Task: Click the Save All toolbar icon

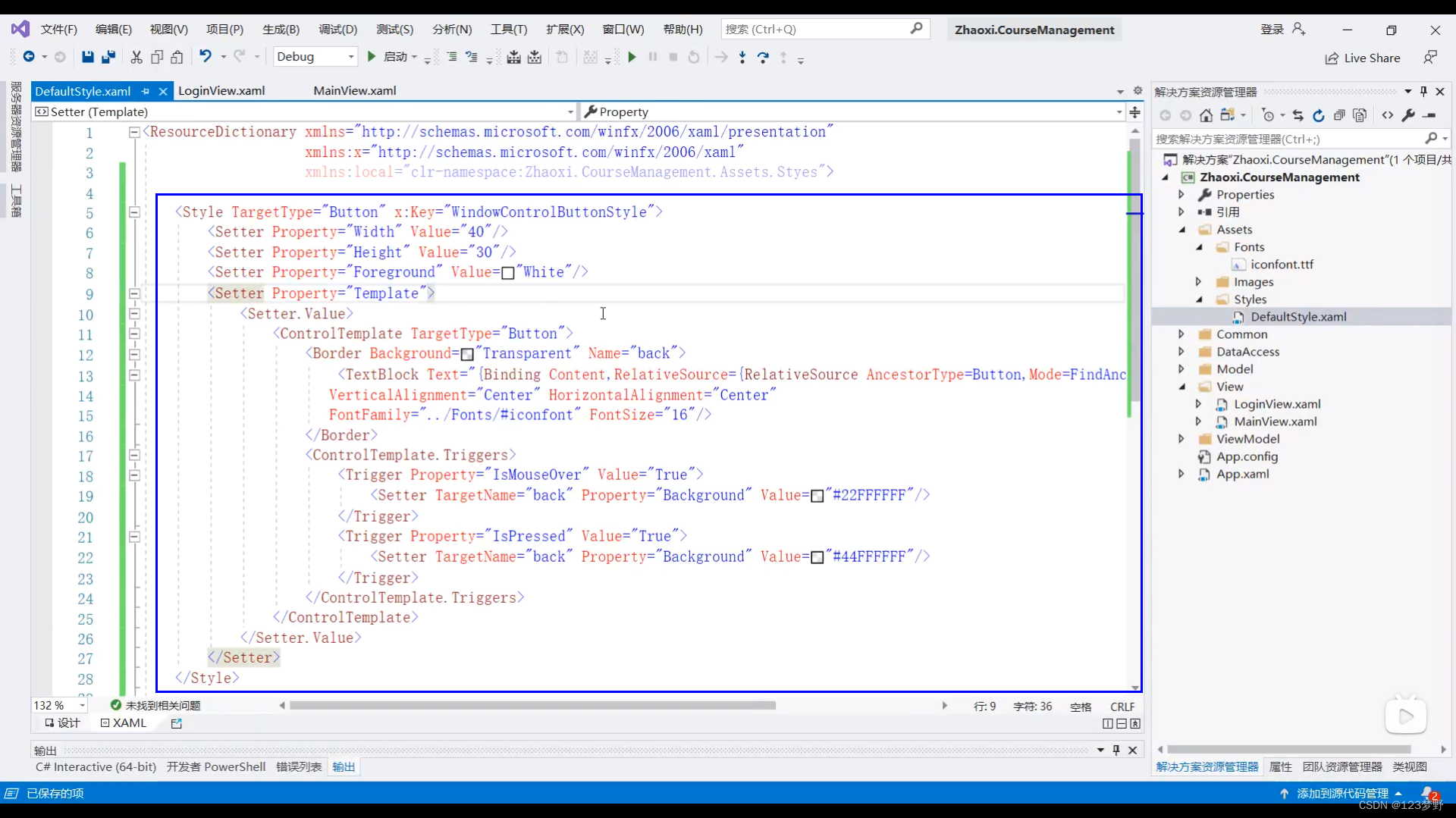Action: tap(108, 57)
